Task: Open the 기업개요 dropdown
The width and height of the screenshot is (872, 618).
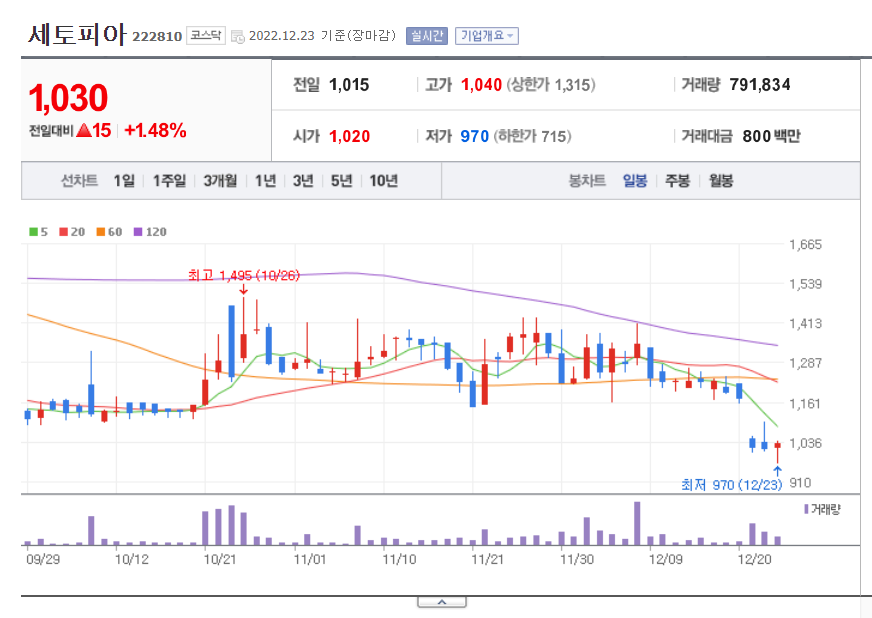Action: (487, 36)
